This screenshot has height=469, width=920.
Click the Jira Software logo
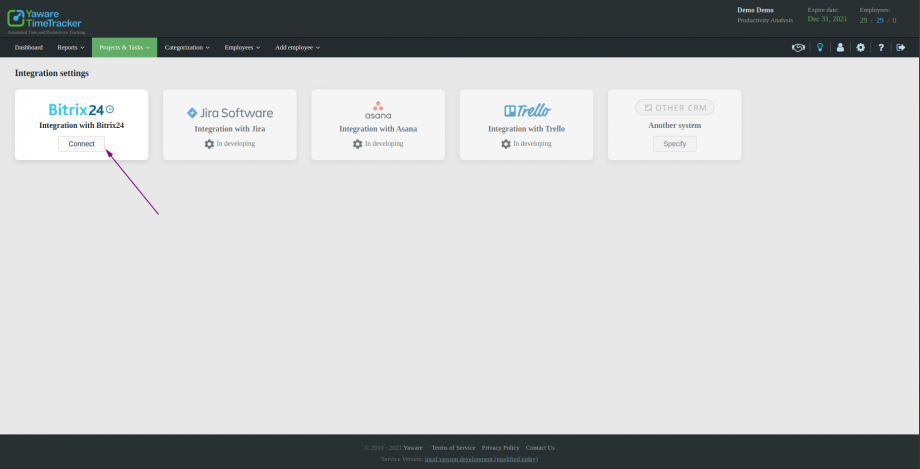click(229, 113)
